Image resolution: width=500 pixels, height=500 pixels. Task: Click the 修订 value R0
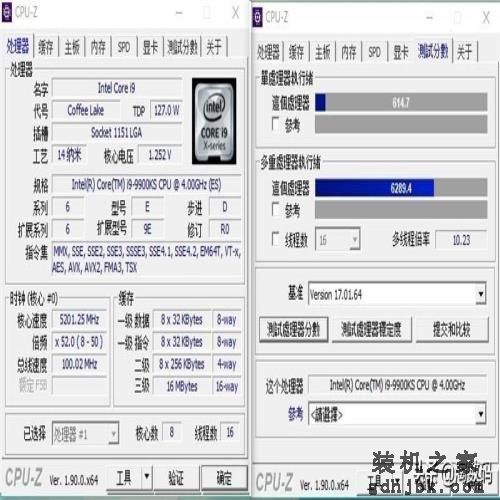(x=225, y=229)
